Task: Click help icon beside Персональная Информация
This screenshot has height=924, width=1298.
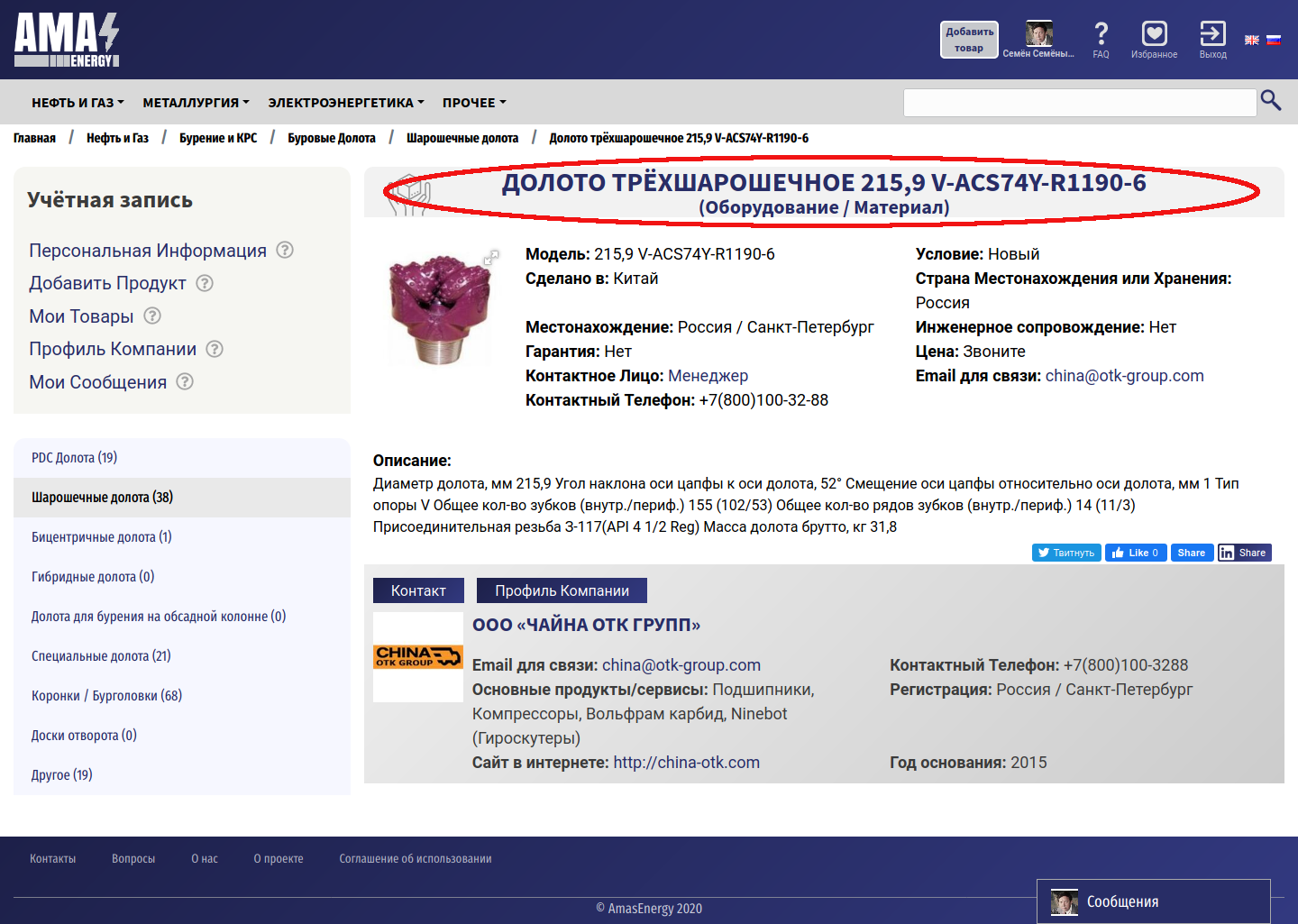Action: [285, 250]
